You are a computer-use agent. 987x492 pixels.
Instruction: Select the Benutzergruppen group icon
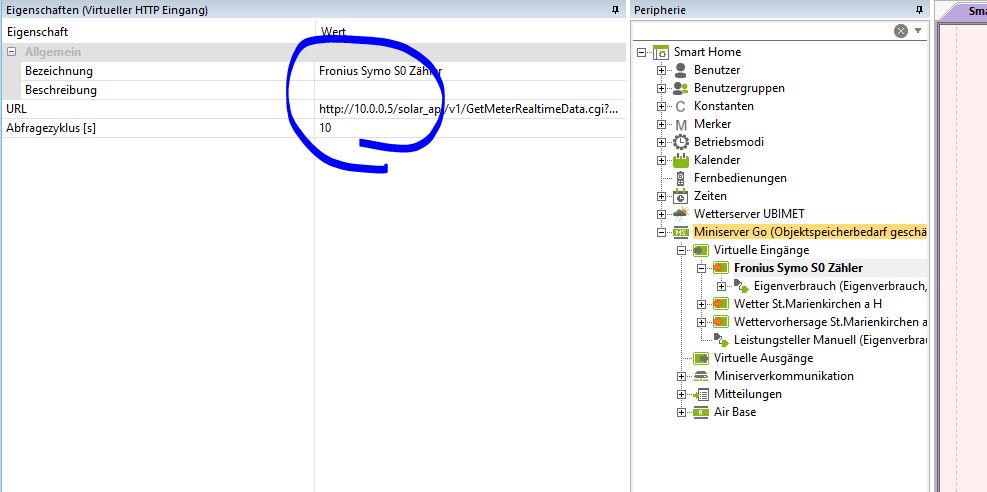[x=681, y=88]
